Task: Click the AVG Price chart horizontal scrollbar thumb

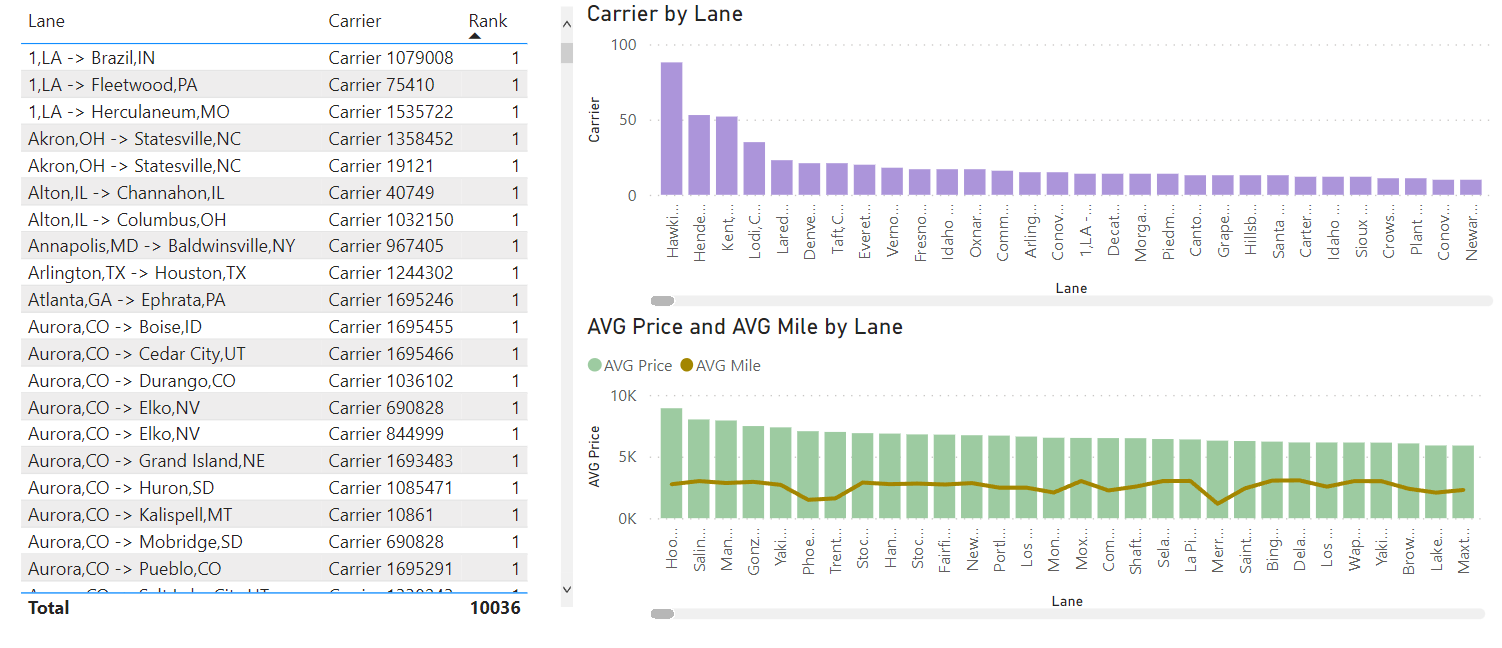Action: pyautogui.click(x=662, y=612)
